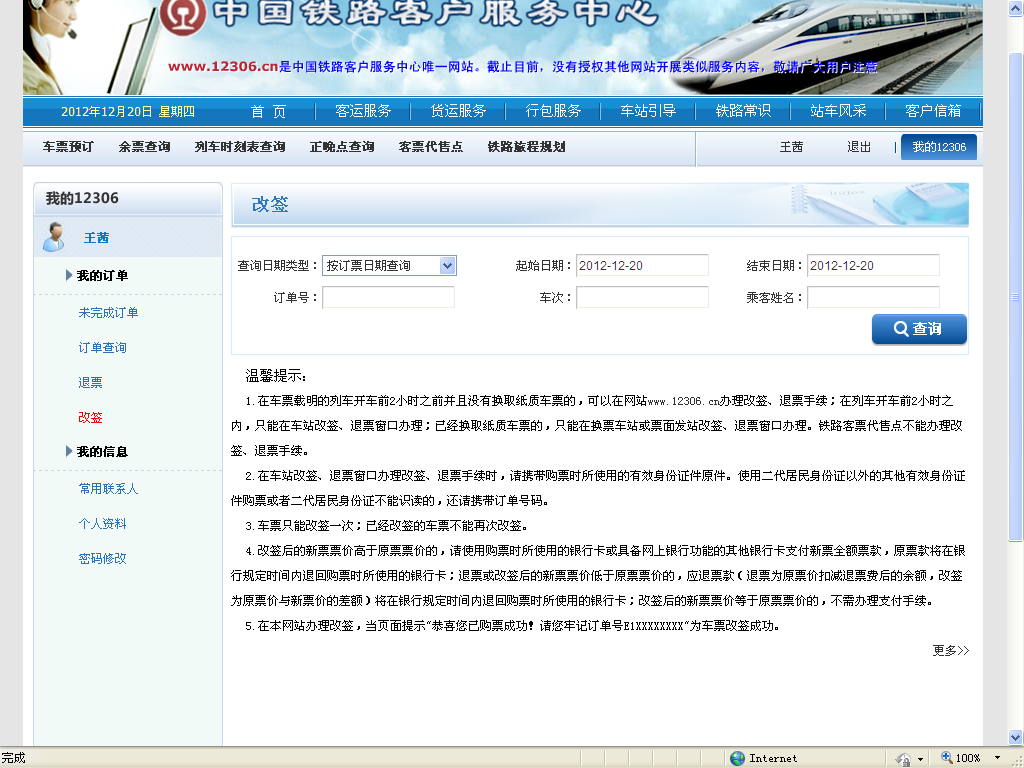Click the 完成 status bar text
Viewport: 1024px width, 768px height.
13,758
